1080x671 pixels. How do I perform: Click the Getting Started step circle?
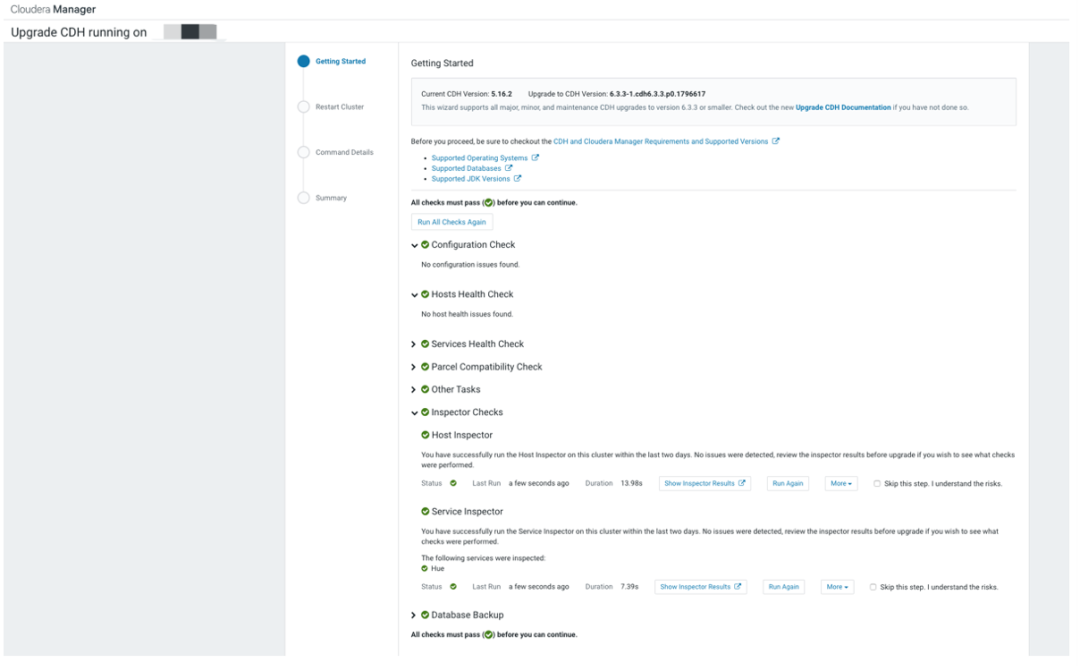tap(303, 61)
